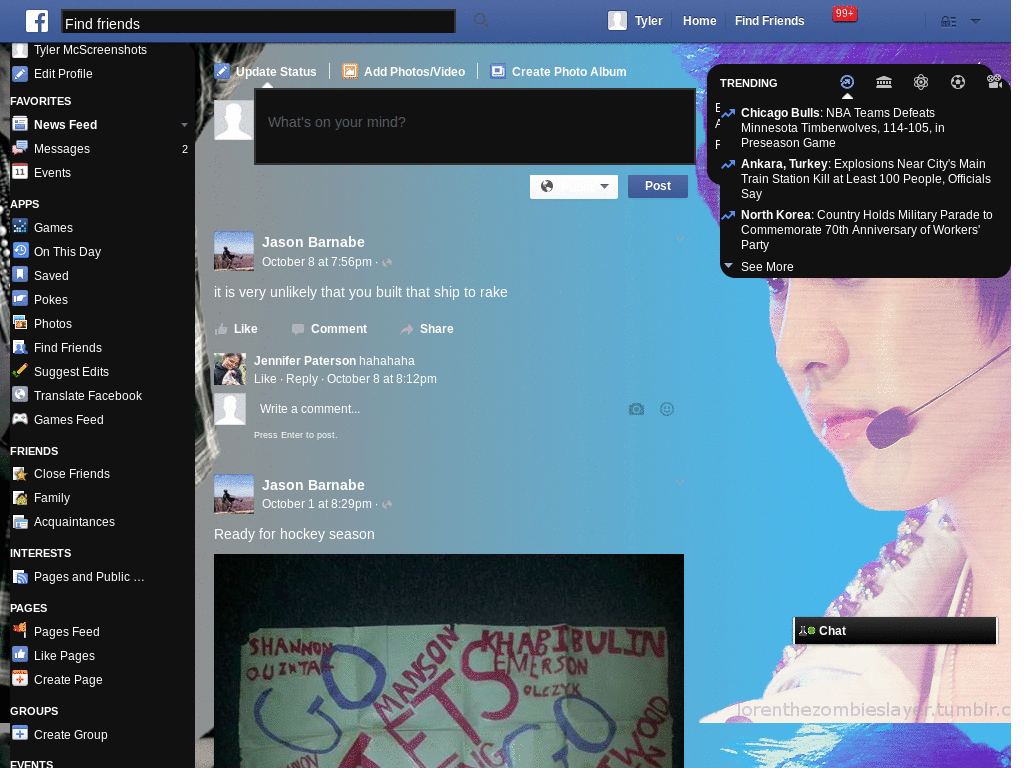Image resolution: width=1024 pixels, height=768 pixels.
Task: Click the Edit Profile pencil icon
Action: pyautogui.click(x=20, y=74)
